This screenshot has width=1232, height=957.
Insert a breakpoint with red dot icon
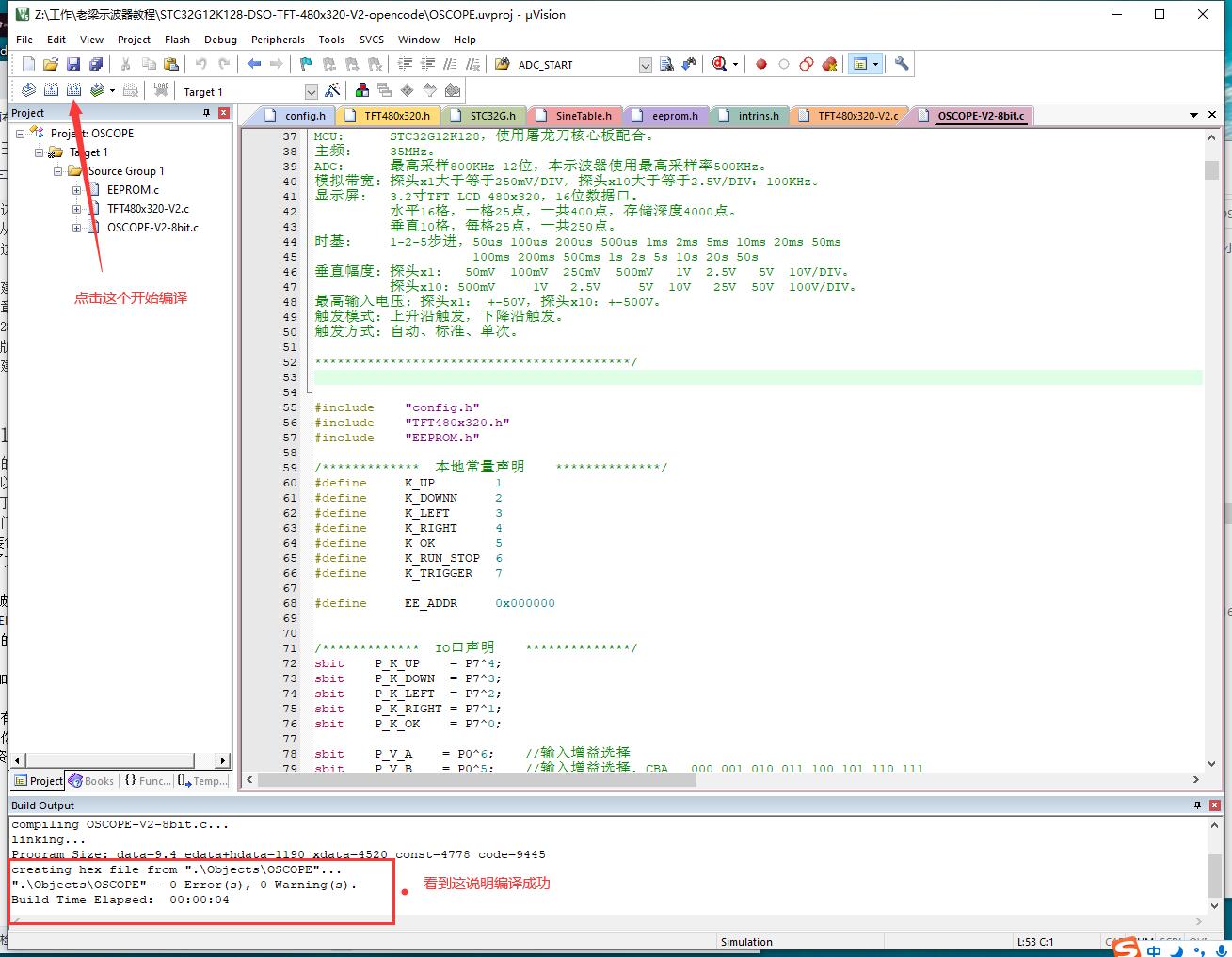761,64
